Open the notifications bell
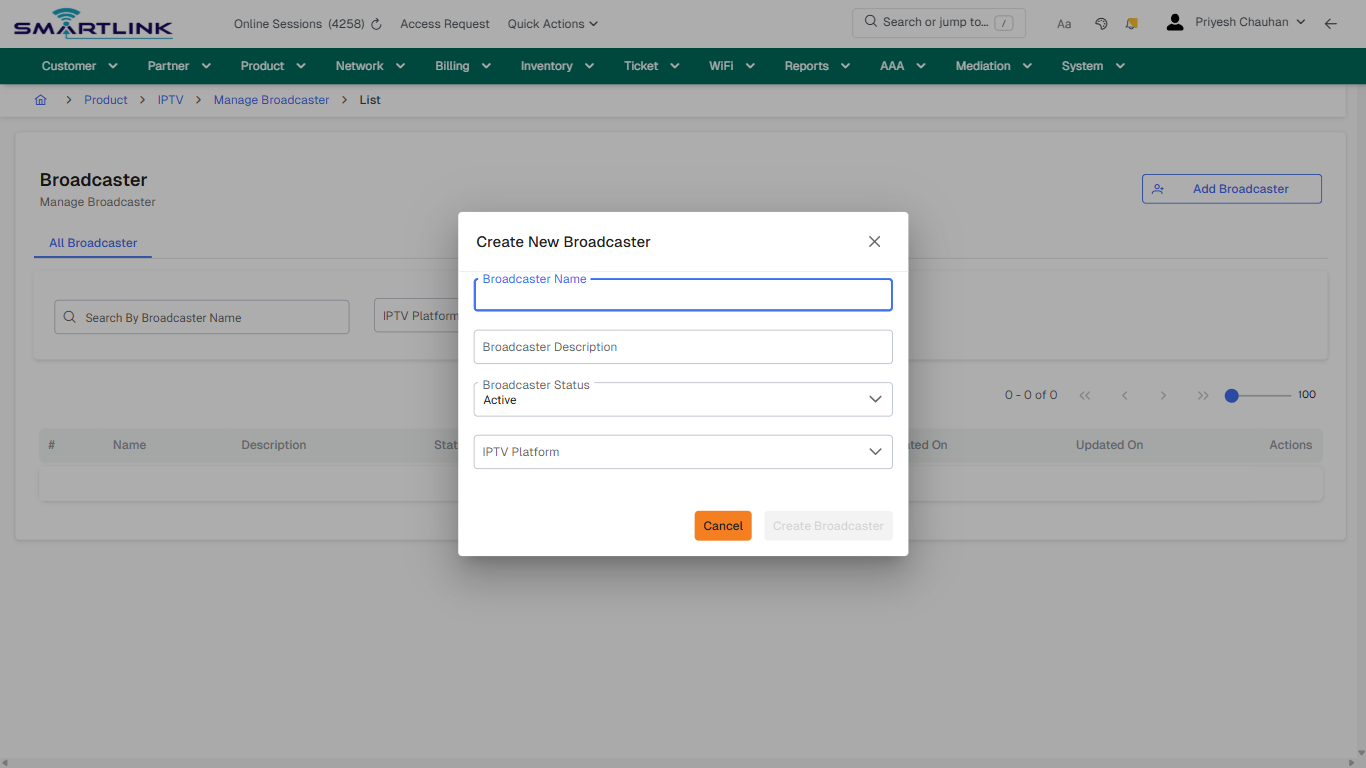Image resolution: width=1366 pixels, height=768 pixels. [x=1131, y=23]
